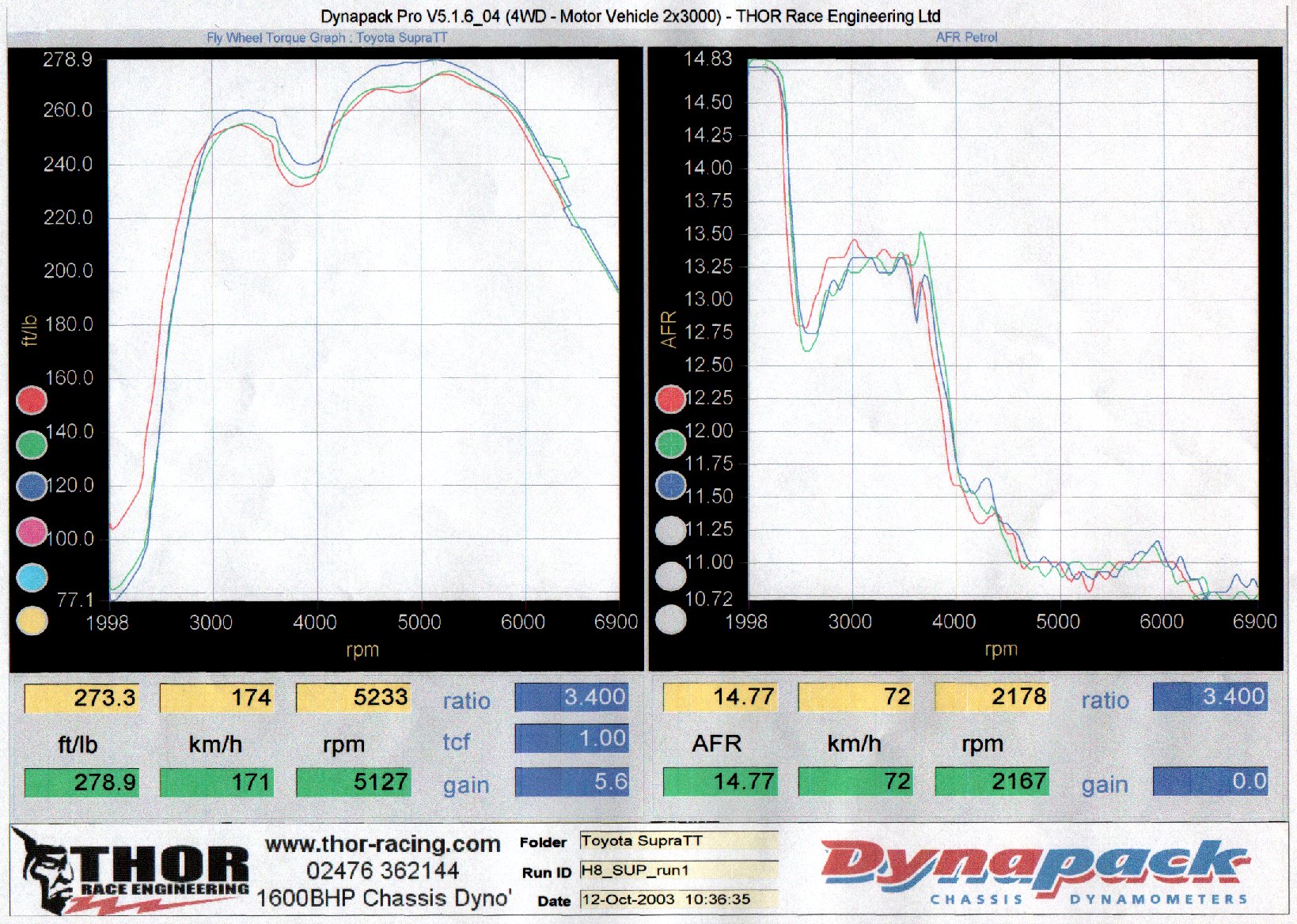
Task: Select the cyan run button on torque graph
Action: tap(32, 577)
